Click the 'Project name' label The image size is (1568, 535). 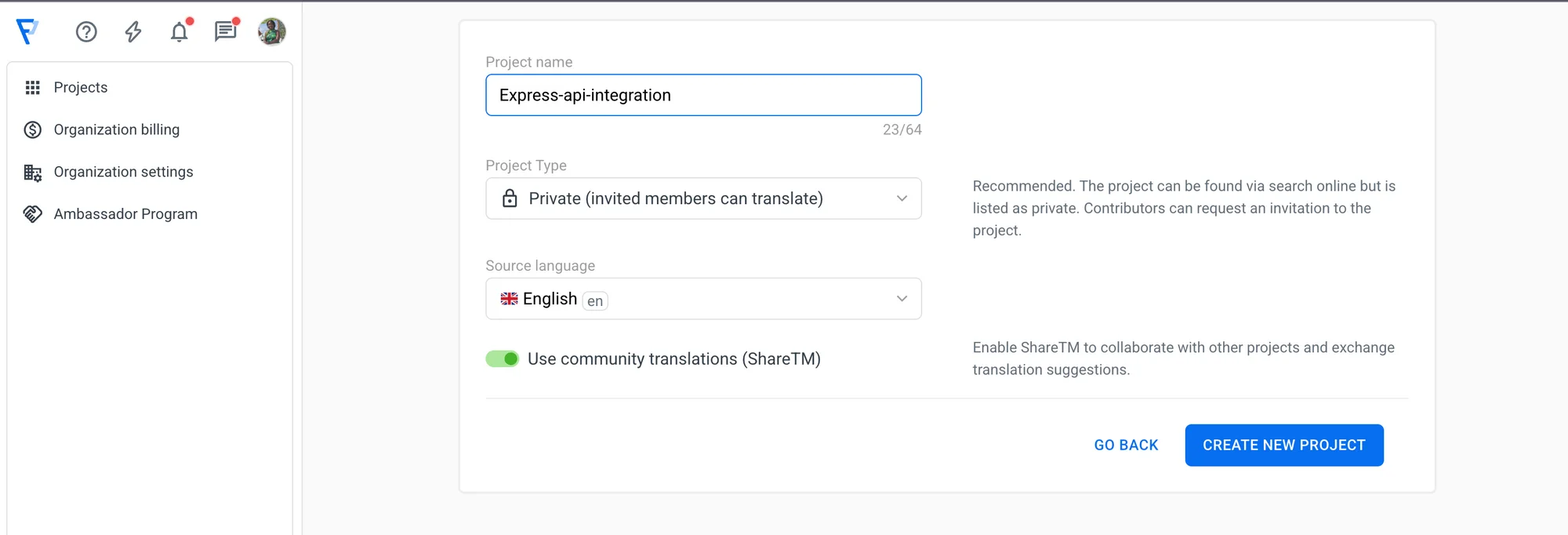(529, 62)
